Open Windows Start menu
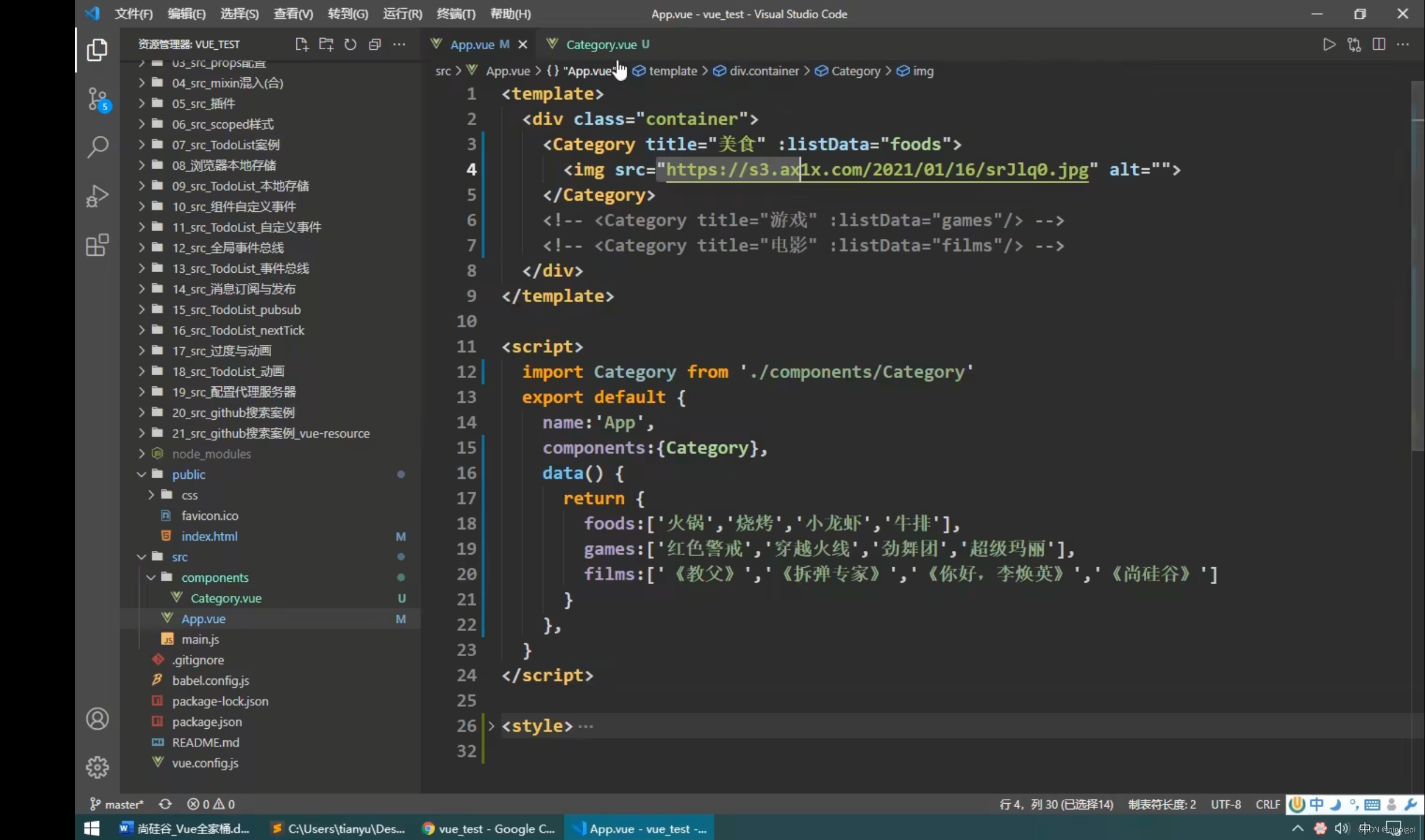 point(92,828)
